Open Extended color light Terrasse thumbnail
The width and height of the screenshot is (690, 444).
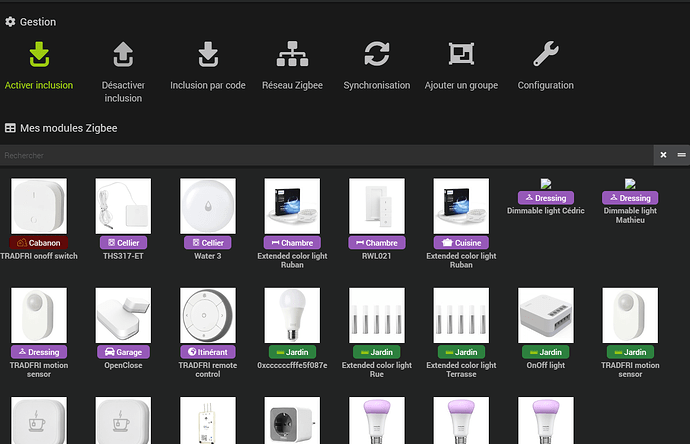(x=461, y=316)
